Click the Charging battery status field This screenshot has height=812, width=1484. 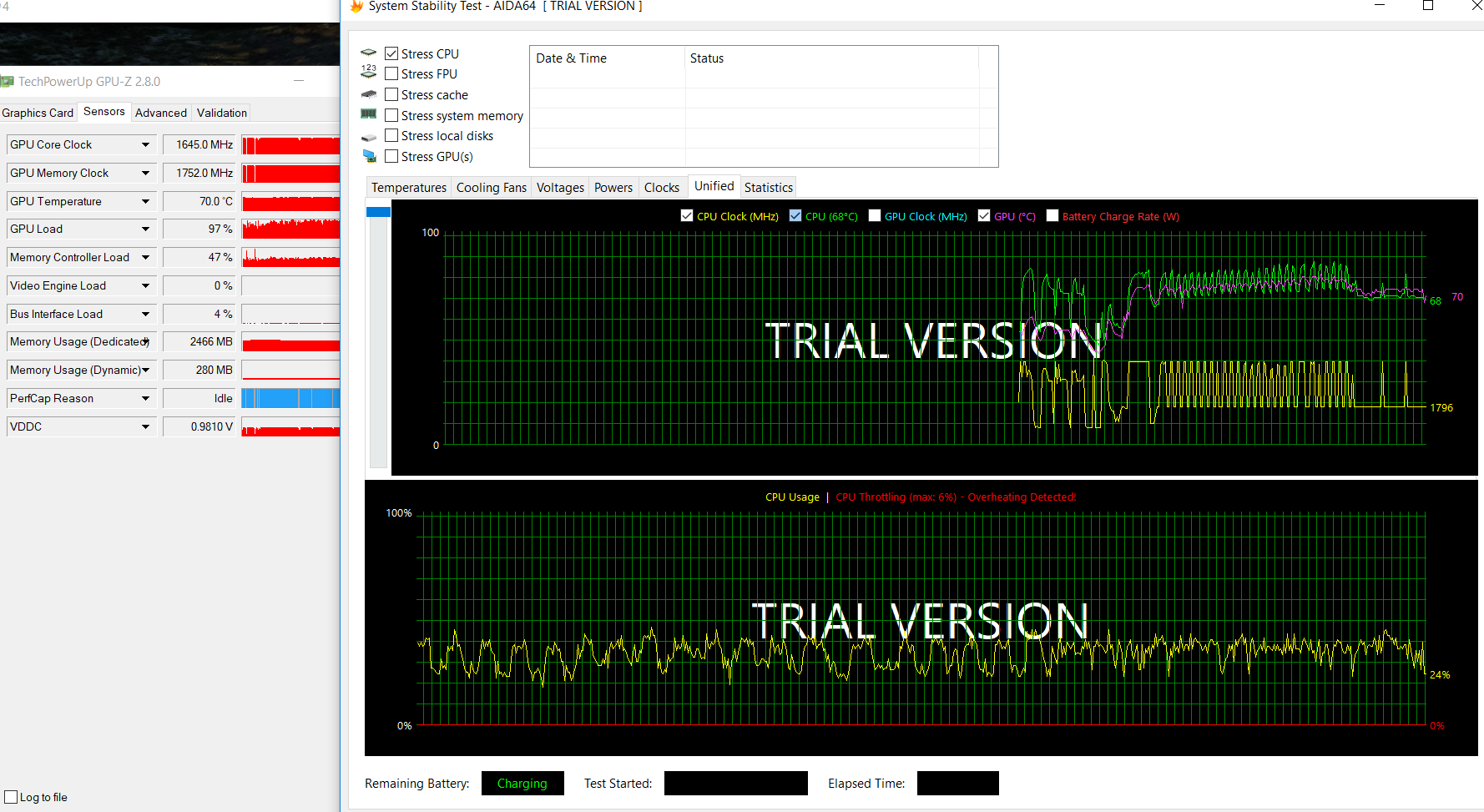(x=522, y=783)
